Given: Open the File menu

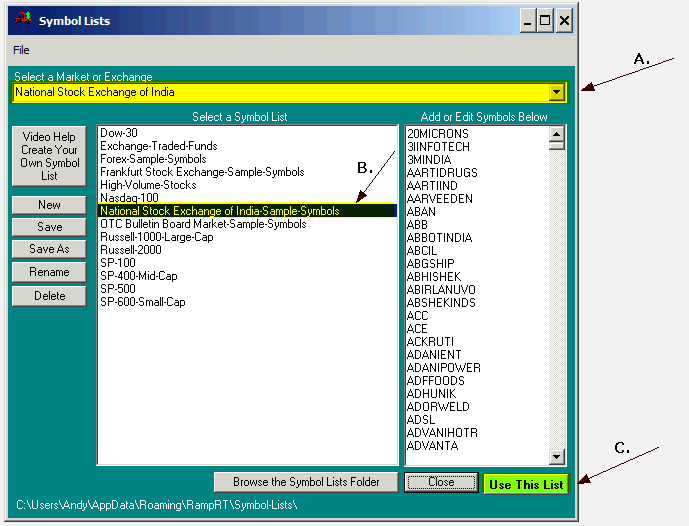Looking at the screenshot, I should tap(21, 50).
